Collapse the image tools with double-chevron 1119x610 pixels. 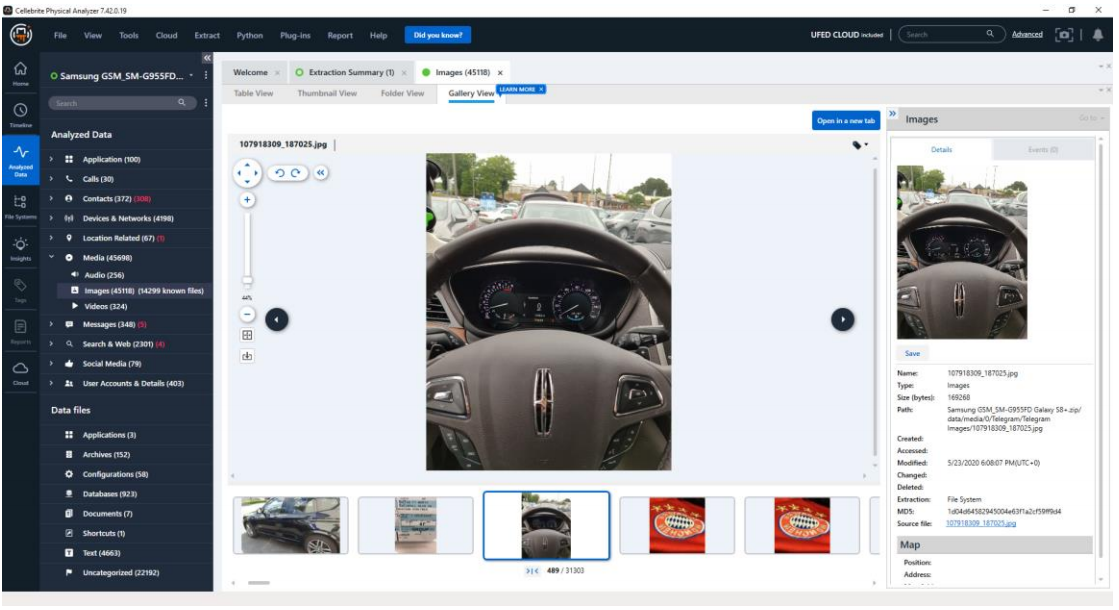tap(321, 173)
